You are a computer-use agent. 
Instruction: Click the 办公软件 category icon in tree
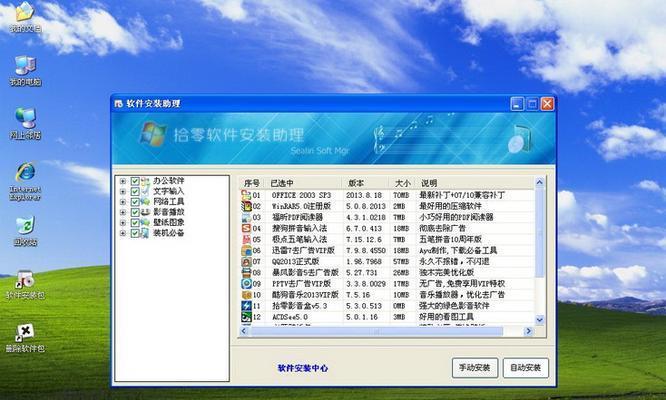(145, 181)
